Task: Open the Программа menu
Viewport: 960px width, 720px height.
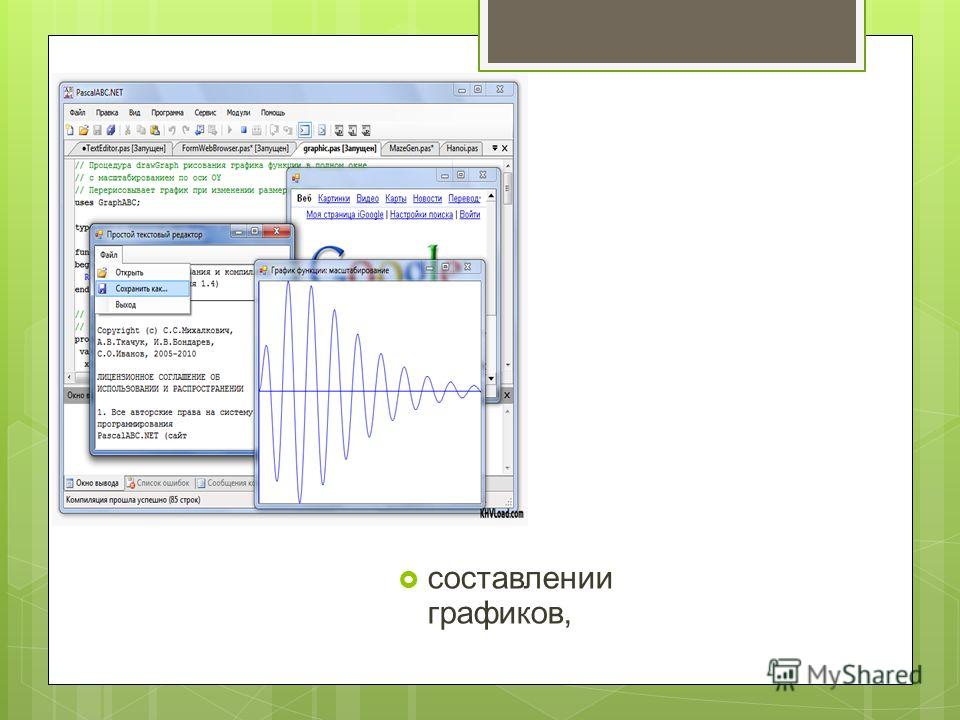Action: [x=167, y=113]
